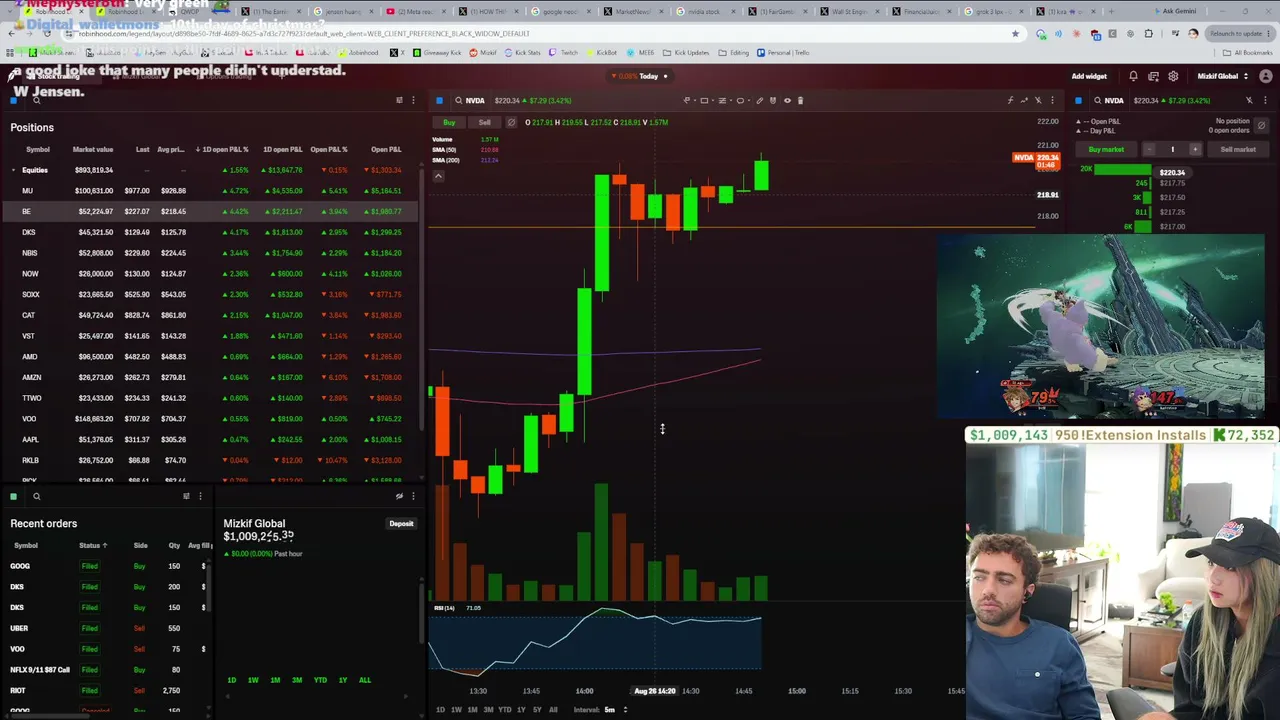Viewport: 1280px width, 720px height.
Task: Toggle hide-balance eye icon in the account widget
Action: click(399, 496)
